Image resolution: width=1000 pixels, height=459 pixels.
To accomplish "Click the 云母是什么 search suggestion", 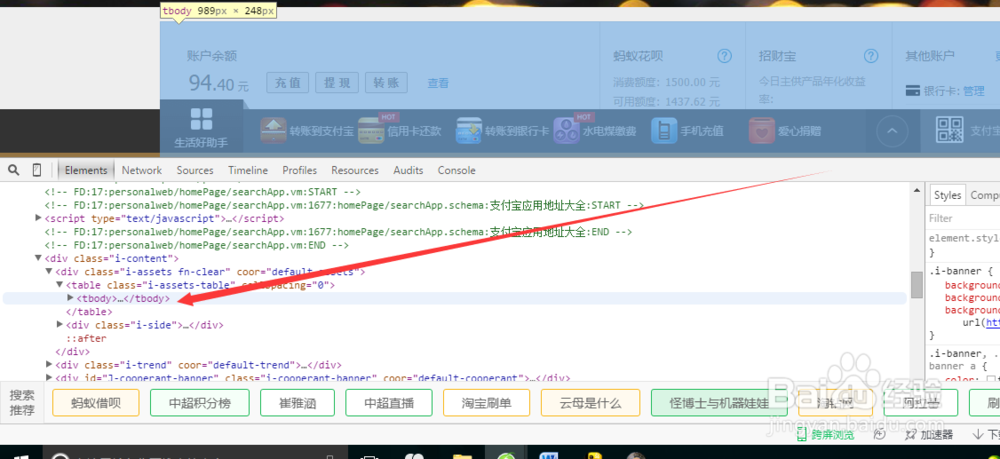I will [x=591, y=402].
